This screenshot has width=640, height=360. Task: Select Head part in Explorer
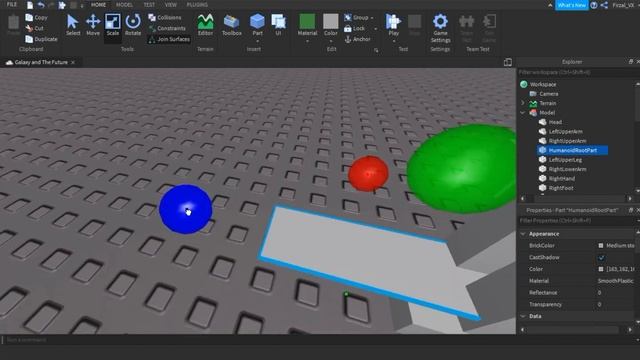[x=555, y=122]
